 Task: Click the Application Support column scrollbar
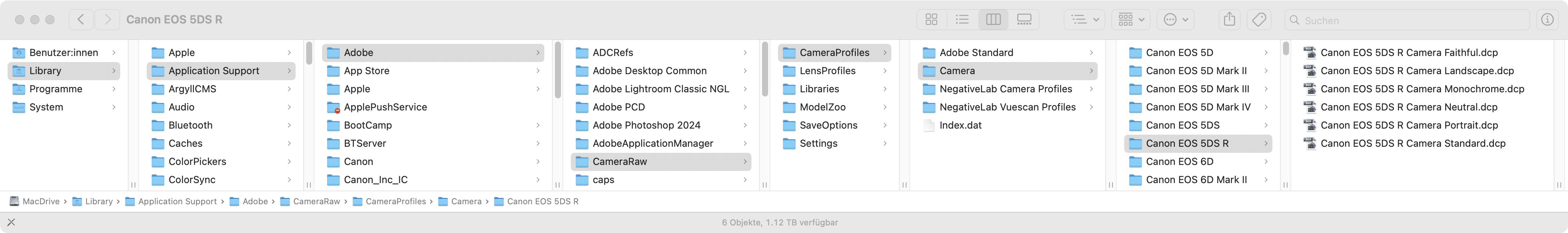point(308,53)
